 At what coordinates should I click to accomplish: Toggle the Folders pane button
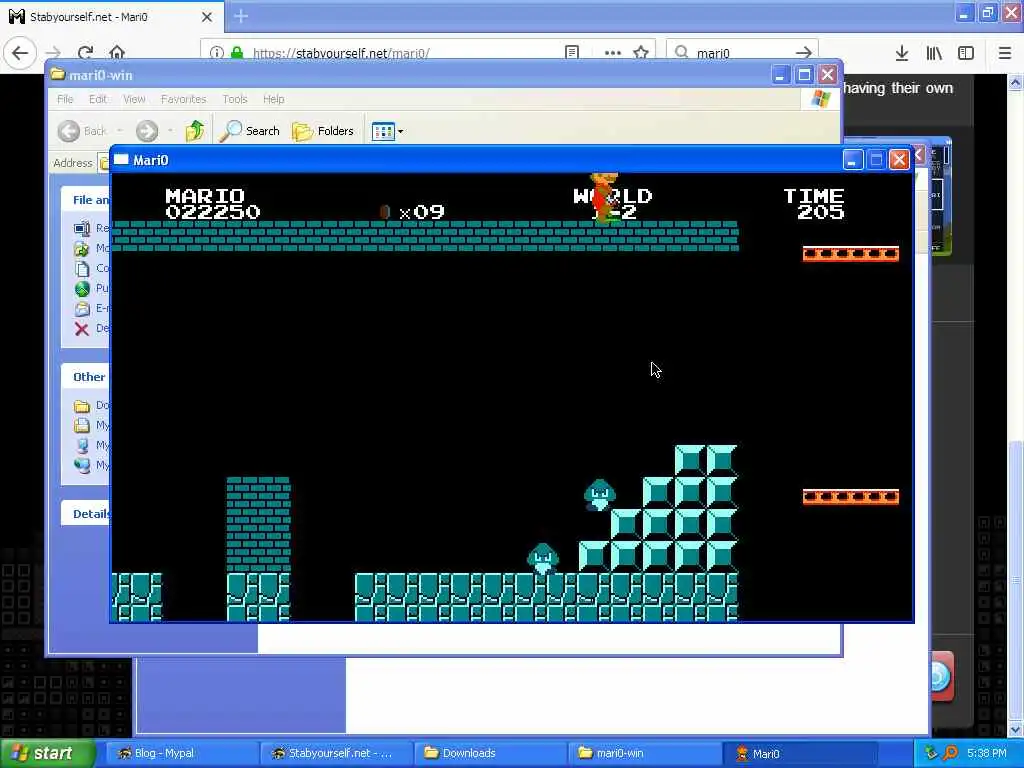pos(323,131)
